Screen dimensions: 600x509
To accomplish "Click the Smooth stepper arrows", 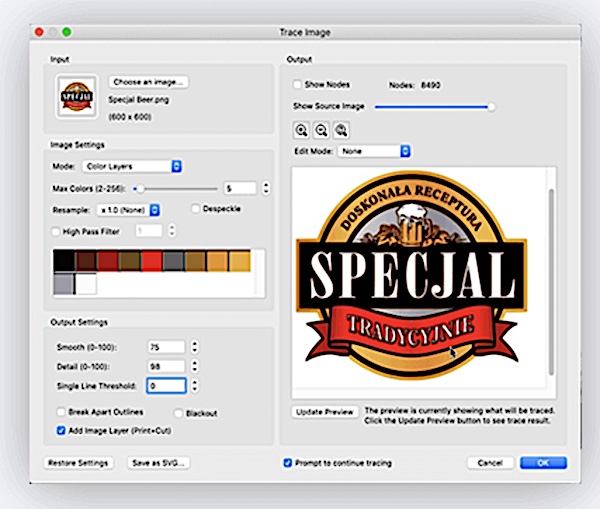I will point(195,347).
